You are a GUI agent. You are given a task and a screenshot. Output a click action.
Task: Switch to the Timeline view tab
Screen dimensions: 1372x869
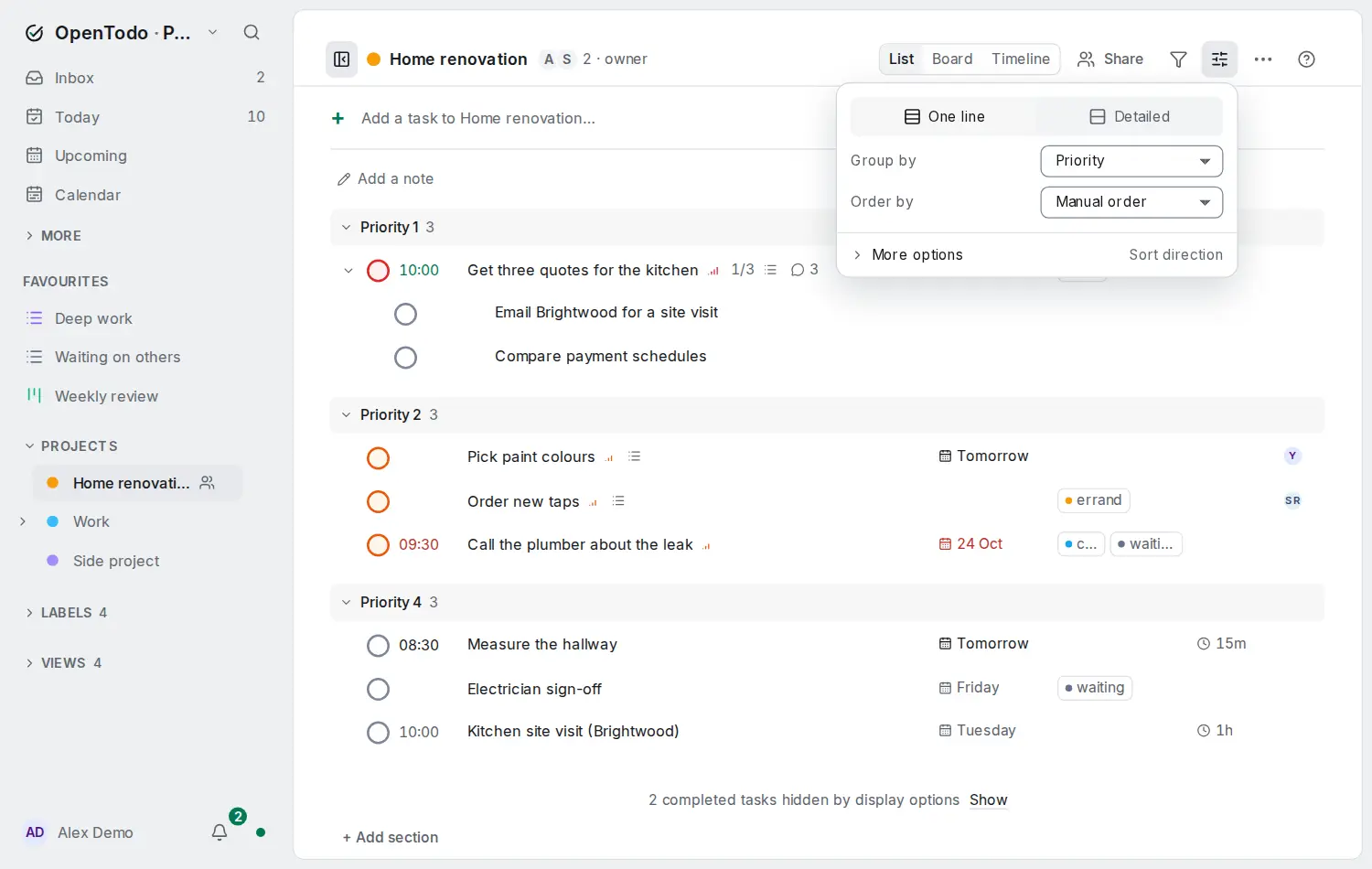click(x=1021, y=59)
